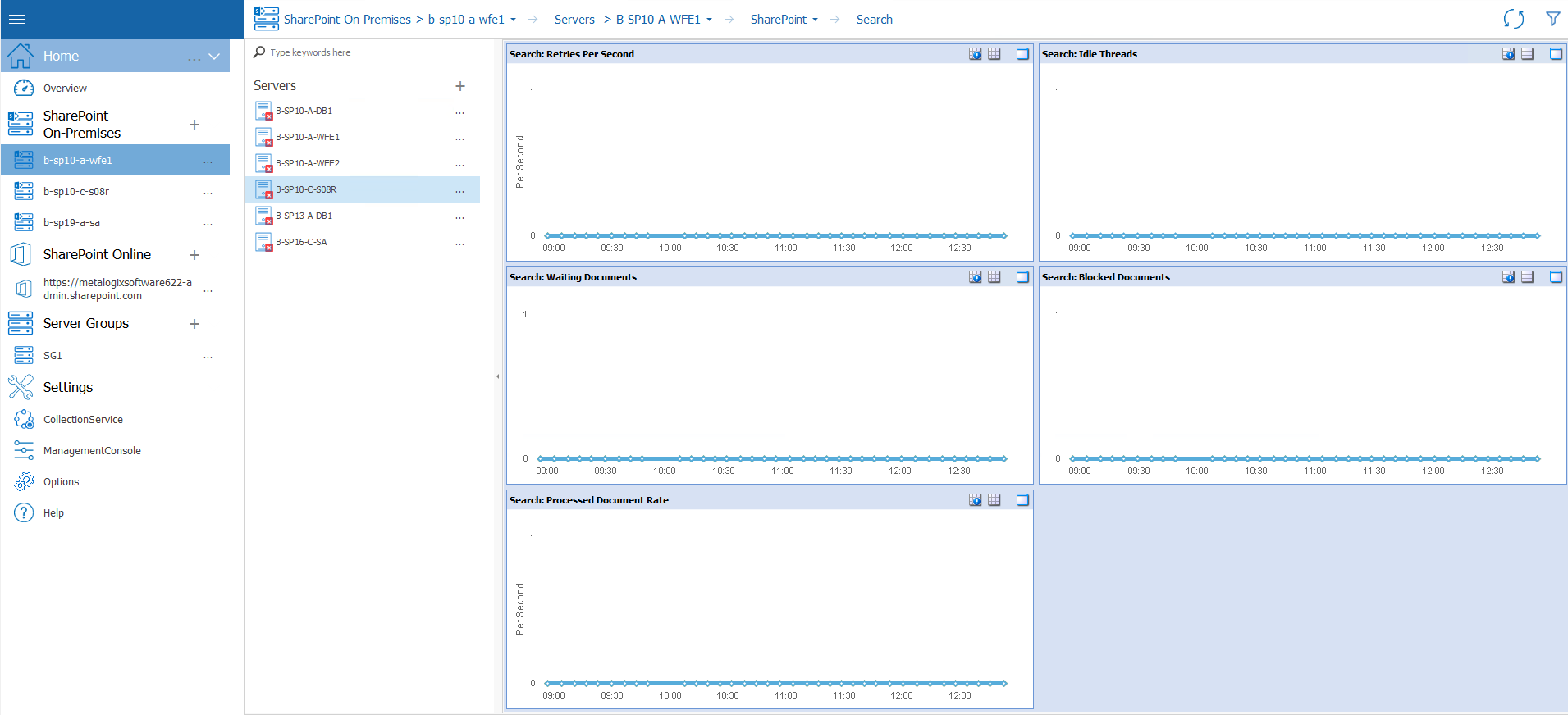Screen dimensions: 1568x715
Task: Open ellipsis menu for B-SP10-A-DB1
Action: click(x=460, y=113)
